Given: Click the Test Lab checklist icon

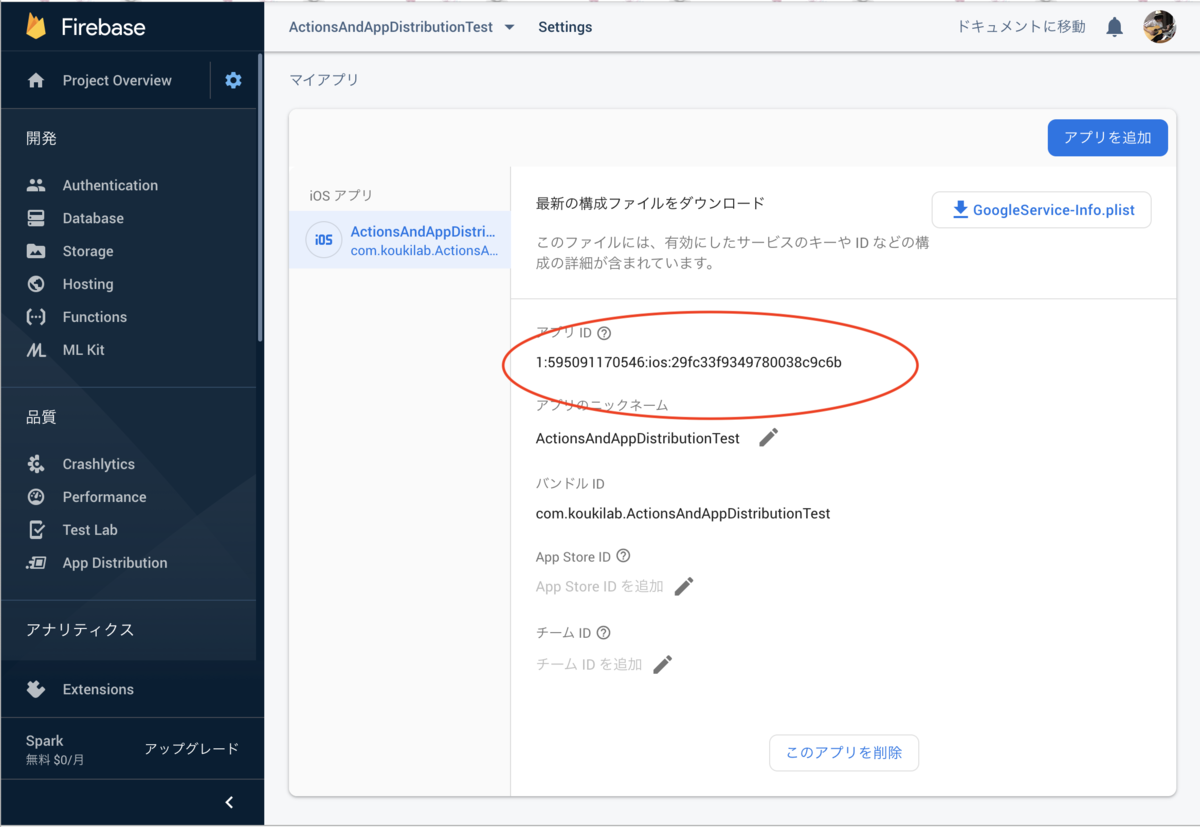Looking at the screenshot, I should point(36,530).
